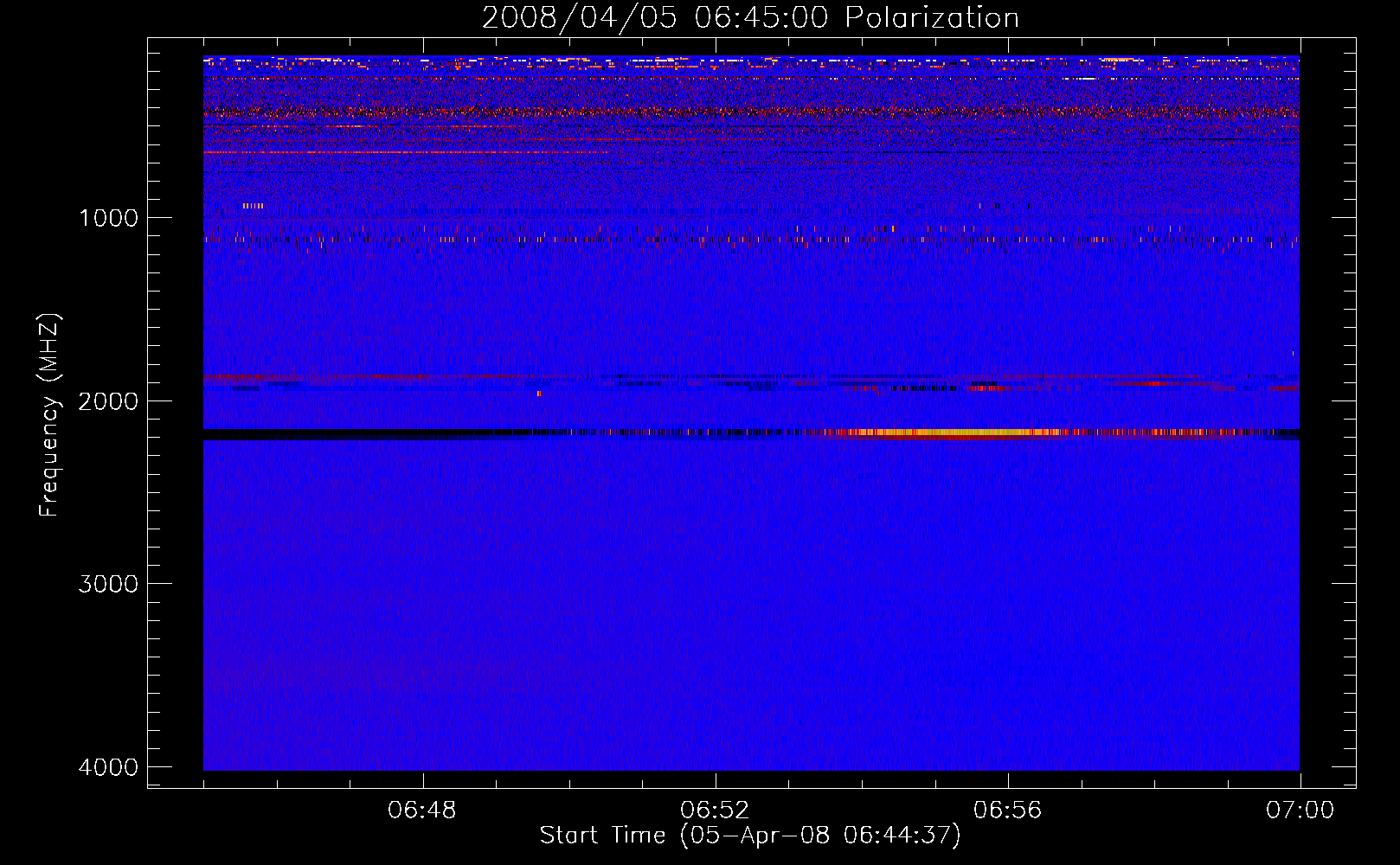Click the 1000 frequency tick label

point(108,217)
